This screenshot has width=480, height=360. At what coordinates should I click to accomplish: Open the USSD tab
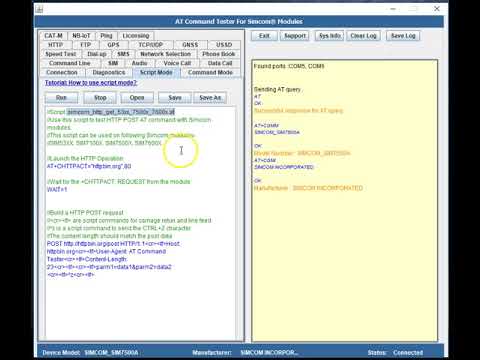224,45
